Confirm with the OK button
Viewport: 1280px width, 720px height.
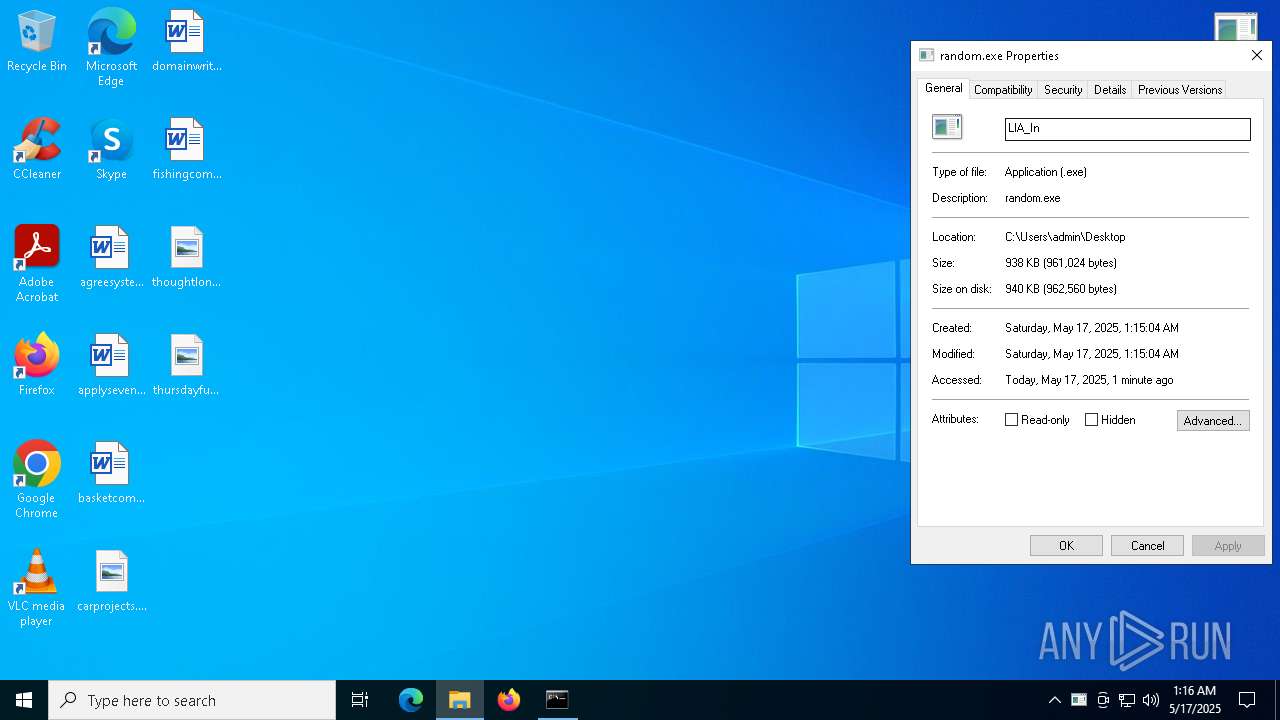tap(1066, 545)
